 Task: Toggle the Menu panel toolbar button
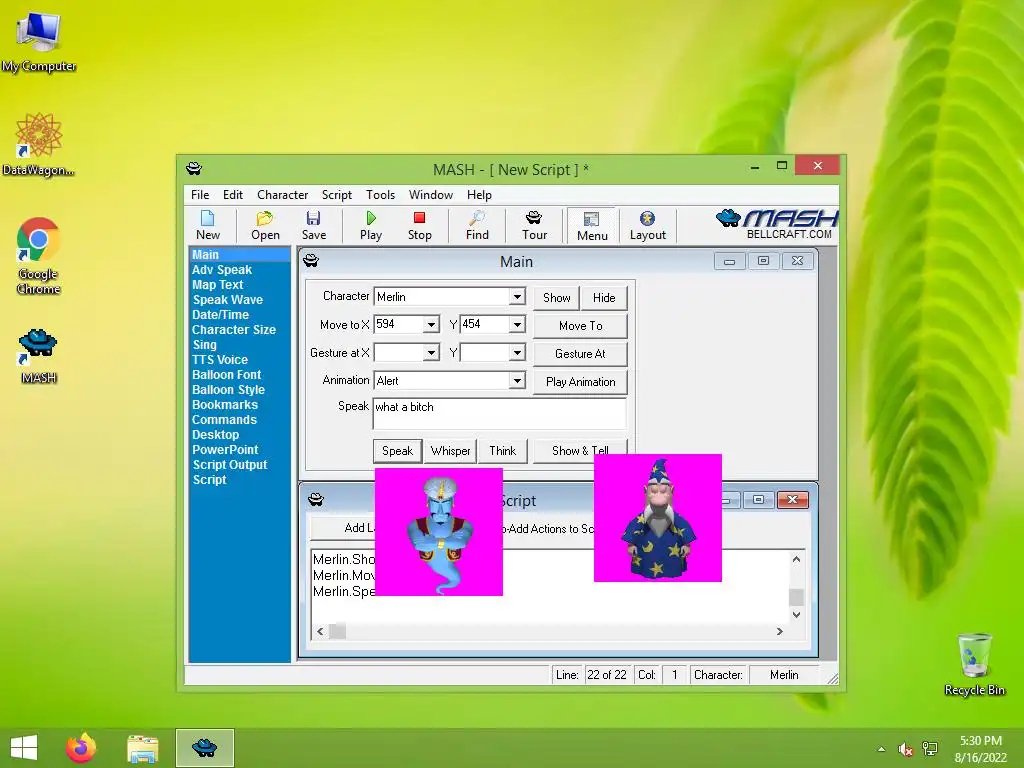click(592, 226)
